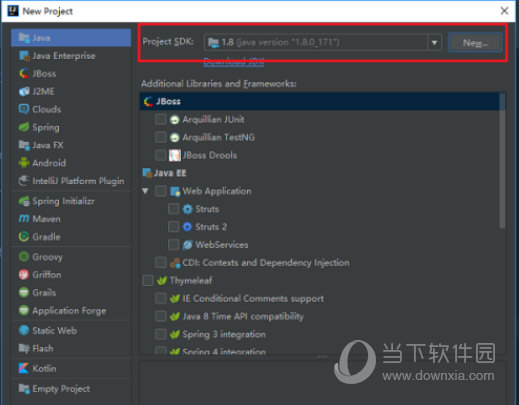Click the New... SDK button
Viewport: 519px width, 405px height.
pyautogui.click(x=475, y=43)
